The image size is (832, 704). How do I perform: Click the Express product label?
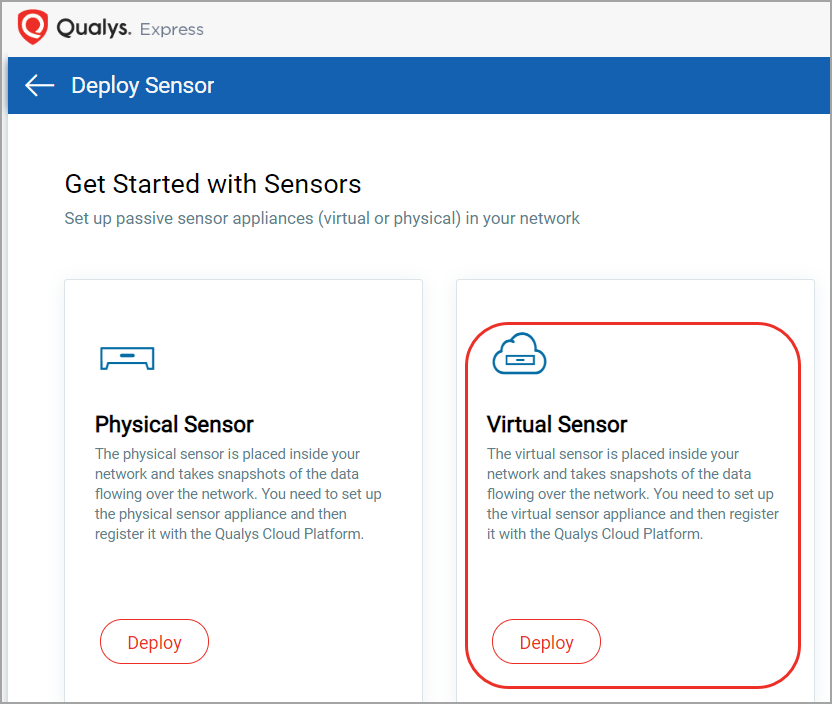[x=172, y=30]
